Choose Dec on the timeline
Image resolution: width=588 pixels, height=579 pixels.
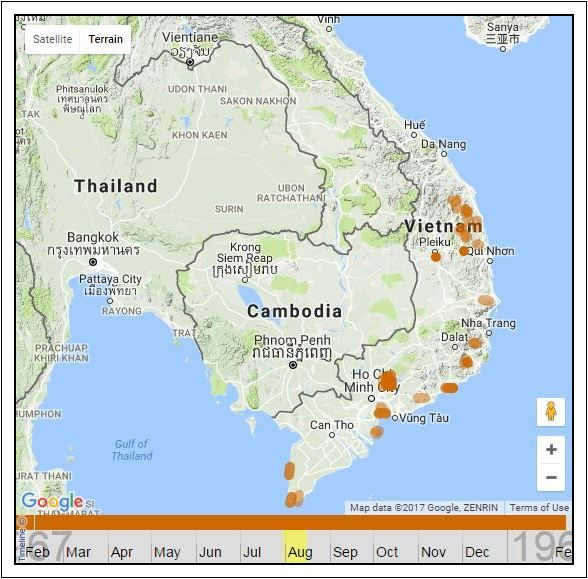(x=477, y=552)
